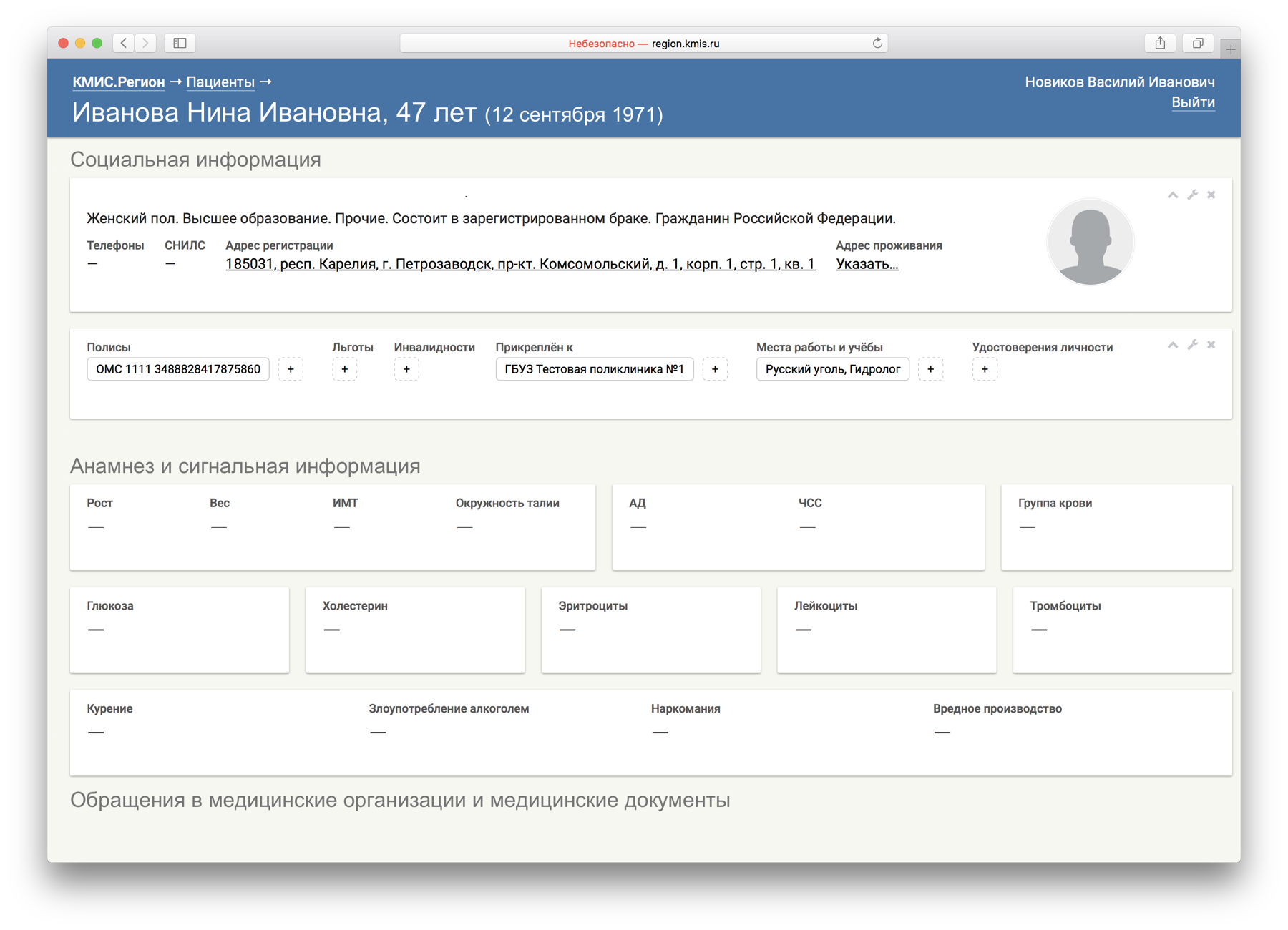This screenshot has width=1288, height=930.
Task: Open the Холестерин card
Action: coord(415,630)
